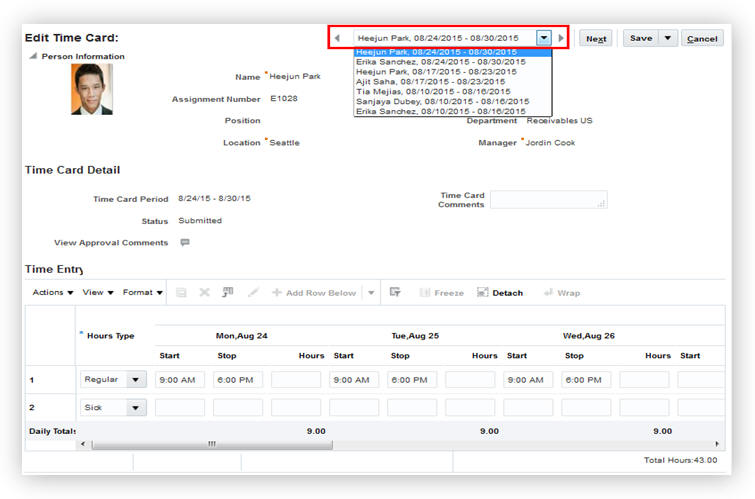This screenshot has height=499, width=755.
Task: Click the scrollbar left arrow
Action: [x=83, y=444]
